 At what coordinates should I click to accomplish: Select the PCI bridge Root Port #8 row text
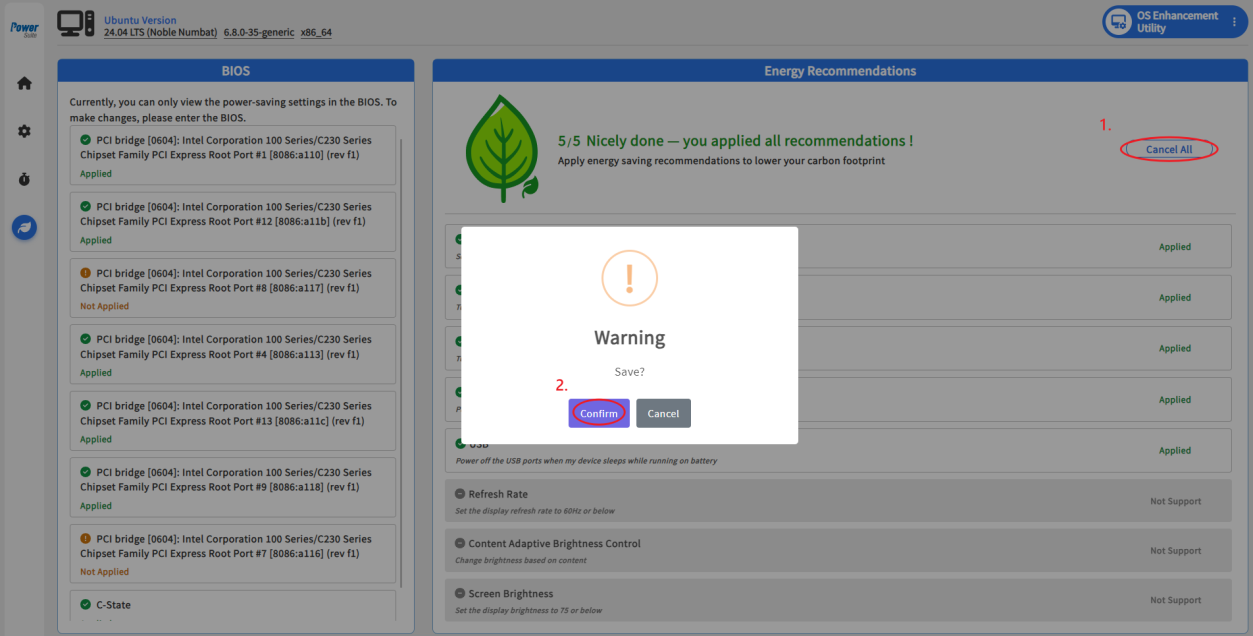[x=226, y=280]
